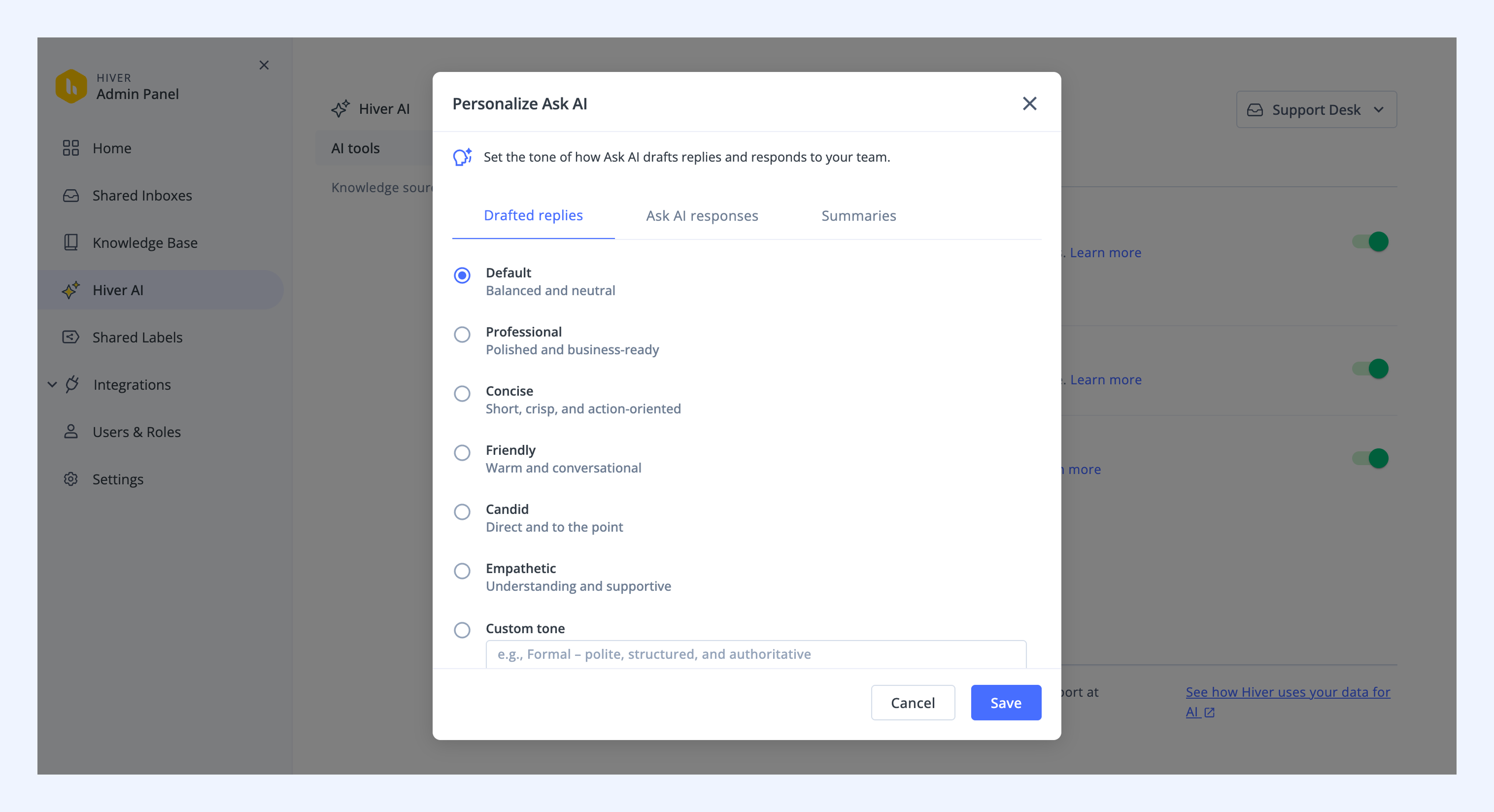
Task: Toggle the first green AI tool switch
Action: [1370, 241]
